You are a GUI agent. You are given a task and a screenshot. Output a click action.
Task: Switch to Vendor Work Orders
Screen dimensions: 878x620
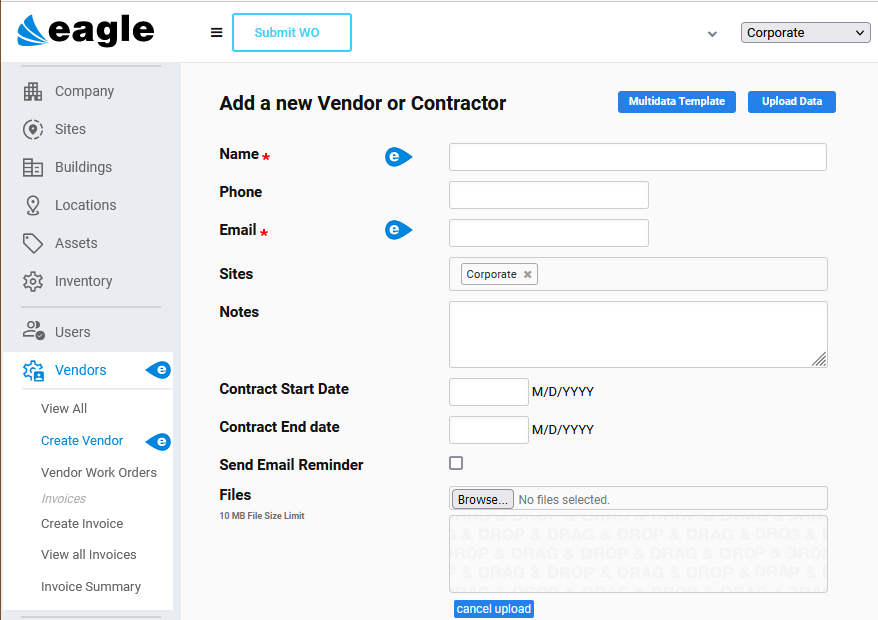click(x=97, y=472)
